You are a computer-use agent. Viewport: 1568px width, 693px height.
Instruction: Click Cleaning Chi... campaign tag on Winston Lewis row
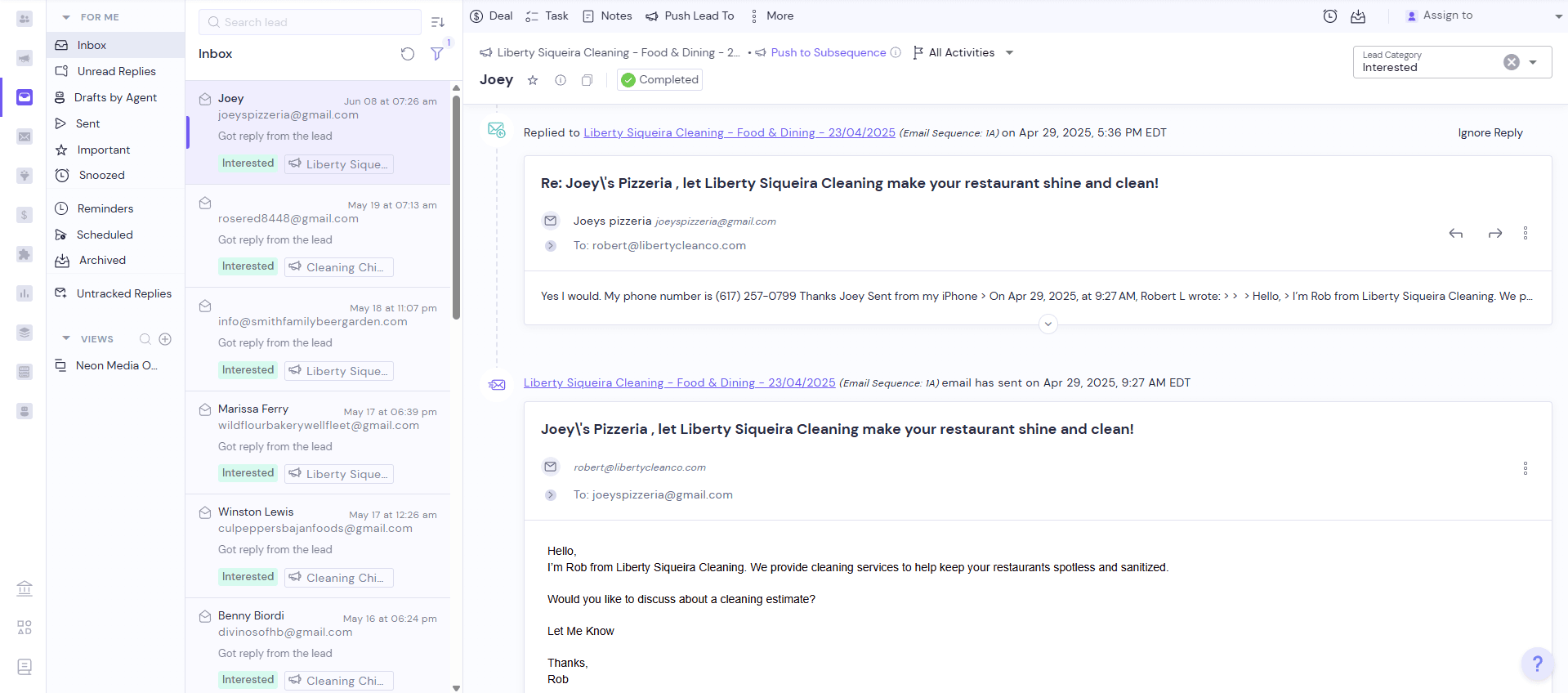[x=339, y=577]
